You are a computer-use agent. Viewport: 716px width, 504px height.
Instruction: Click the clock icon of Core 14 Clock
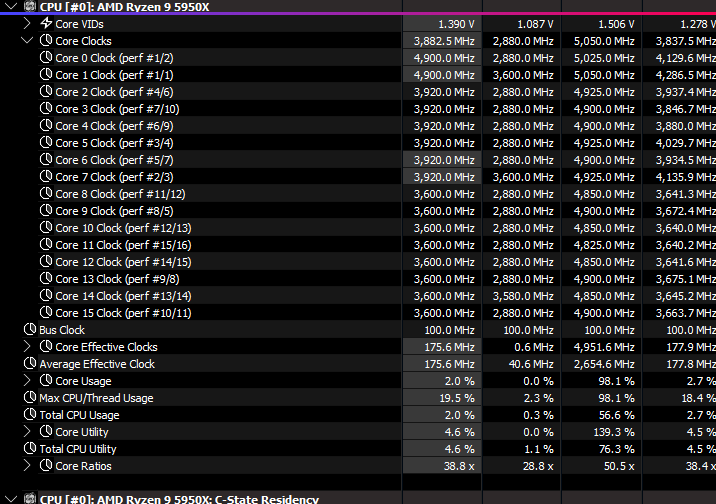coord(46,295)
